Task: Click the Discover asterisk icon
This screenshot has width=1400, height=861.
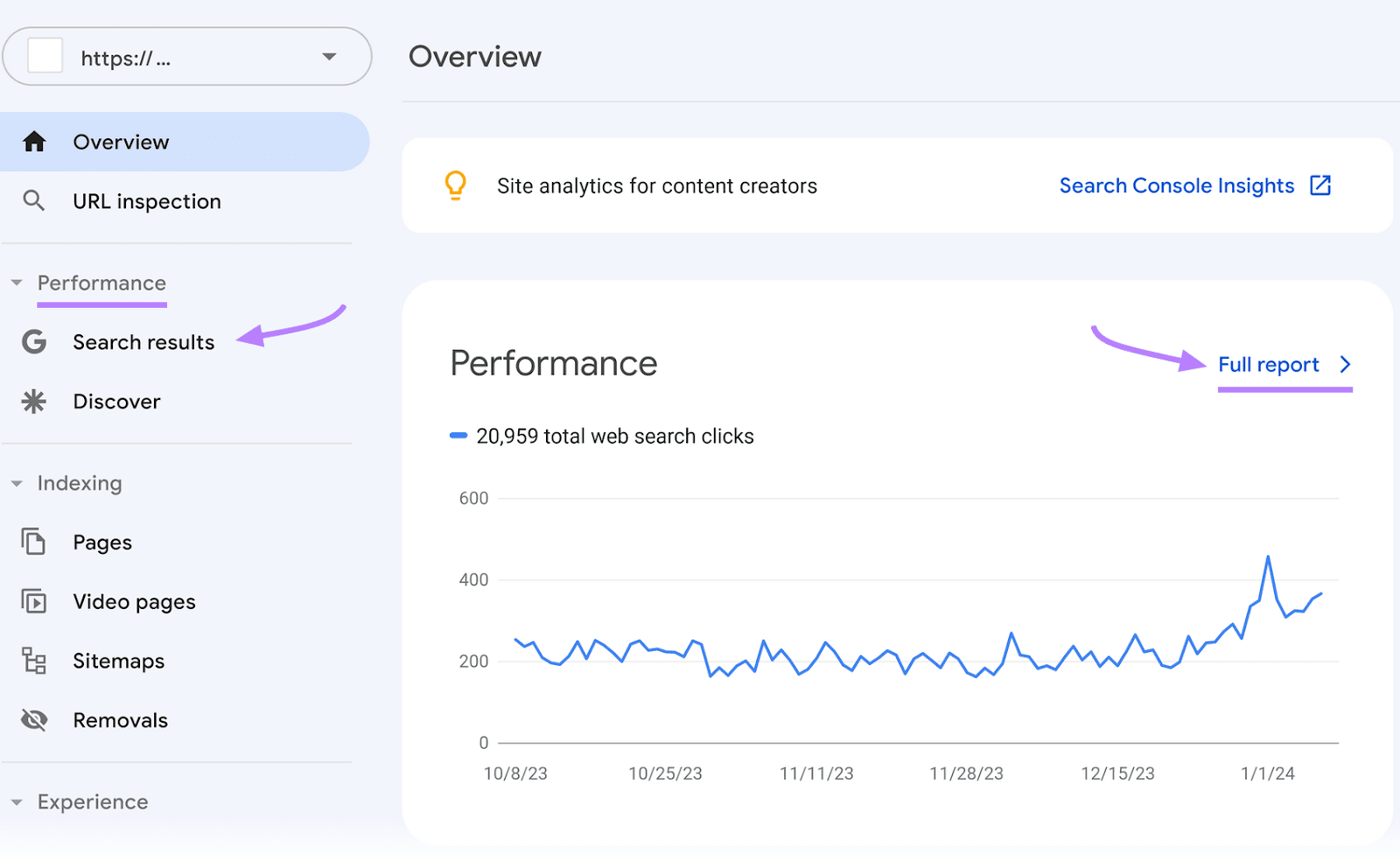Action: point(33,402)
